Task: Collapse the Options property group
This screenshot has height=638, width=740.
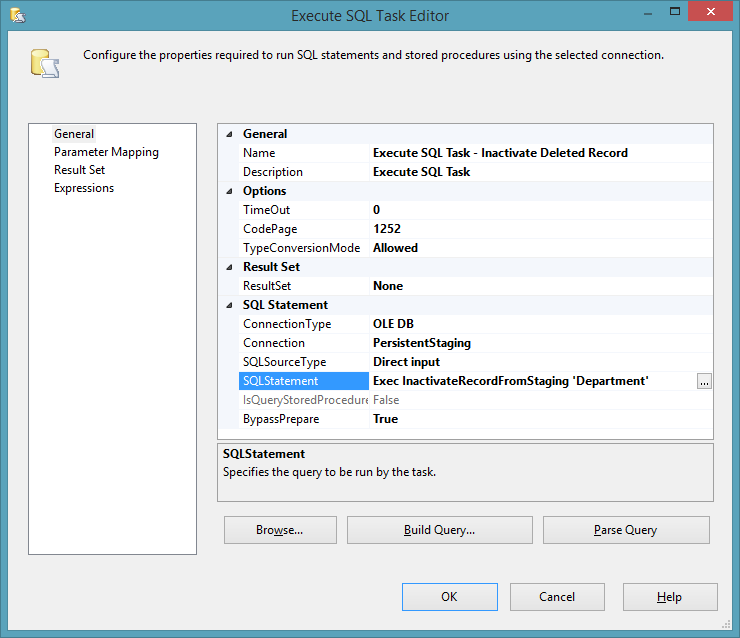Action: coord(229,191)
